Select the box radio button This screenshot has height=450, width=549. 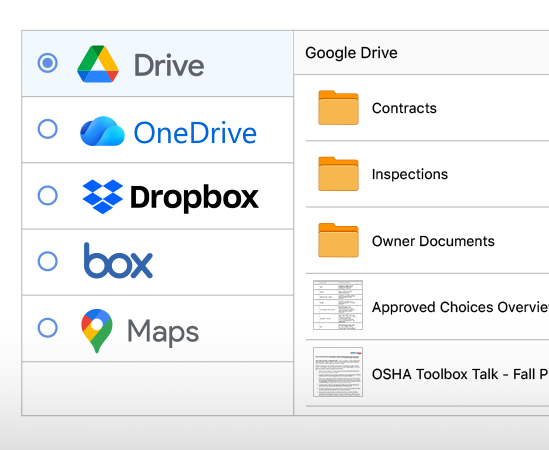[48, 261]
